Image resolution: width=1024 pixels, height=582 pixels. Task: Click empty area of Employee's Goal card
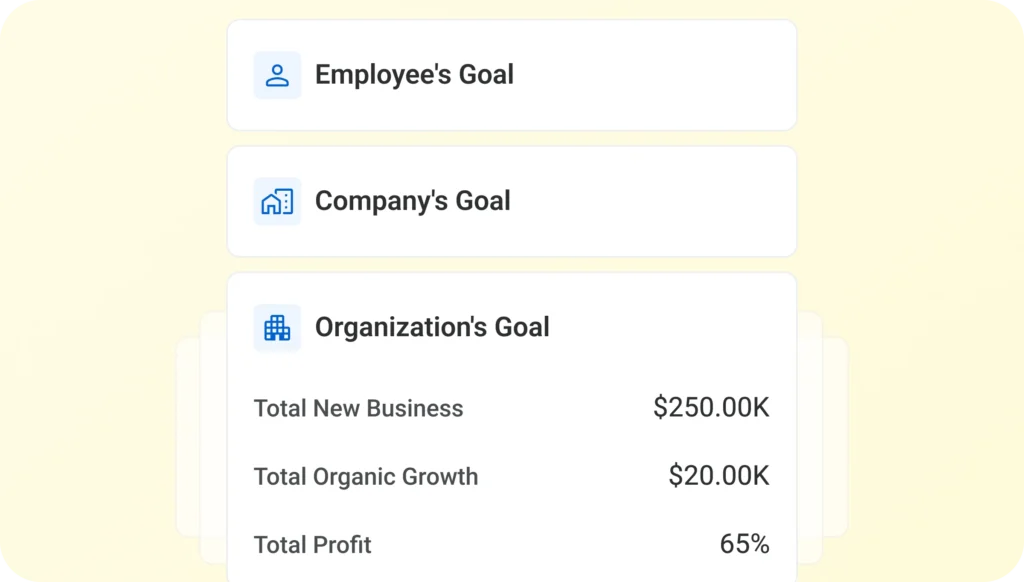click(x=653, y=75)
